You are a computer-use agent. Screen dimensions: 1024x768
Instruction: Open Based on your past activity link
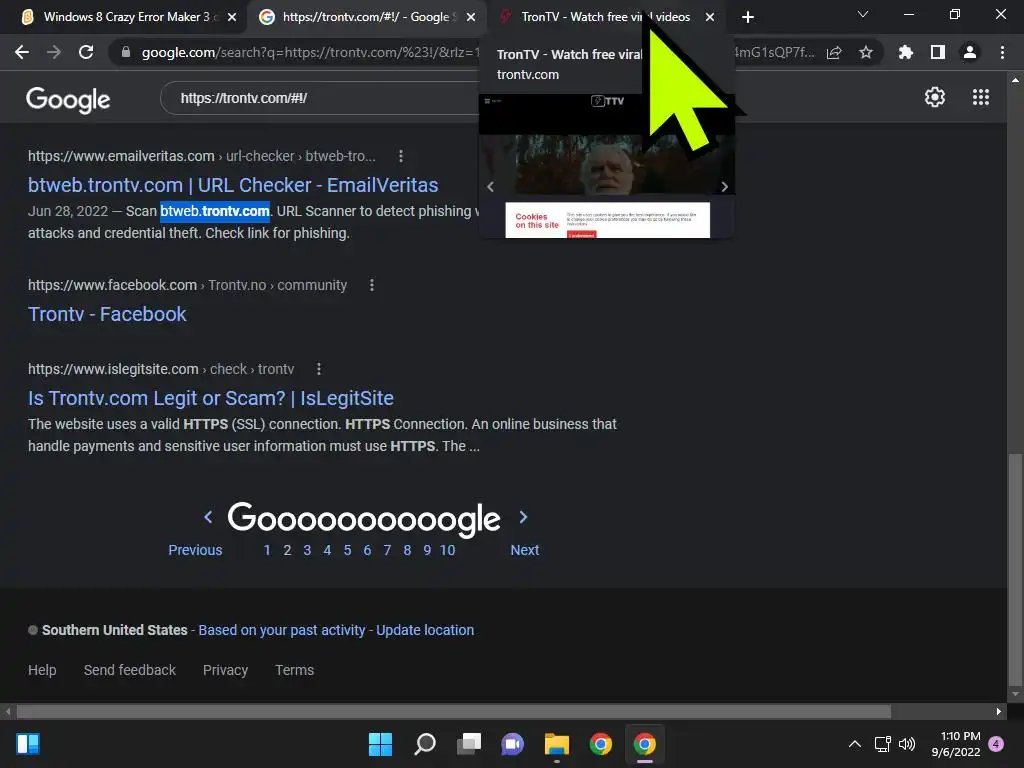pyautogui.click(x=281, y=630)
